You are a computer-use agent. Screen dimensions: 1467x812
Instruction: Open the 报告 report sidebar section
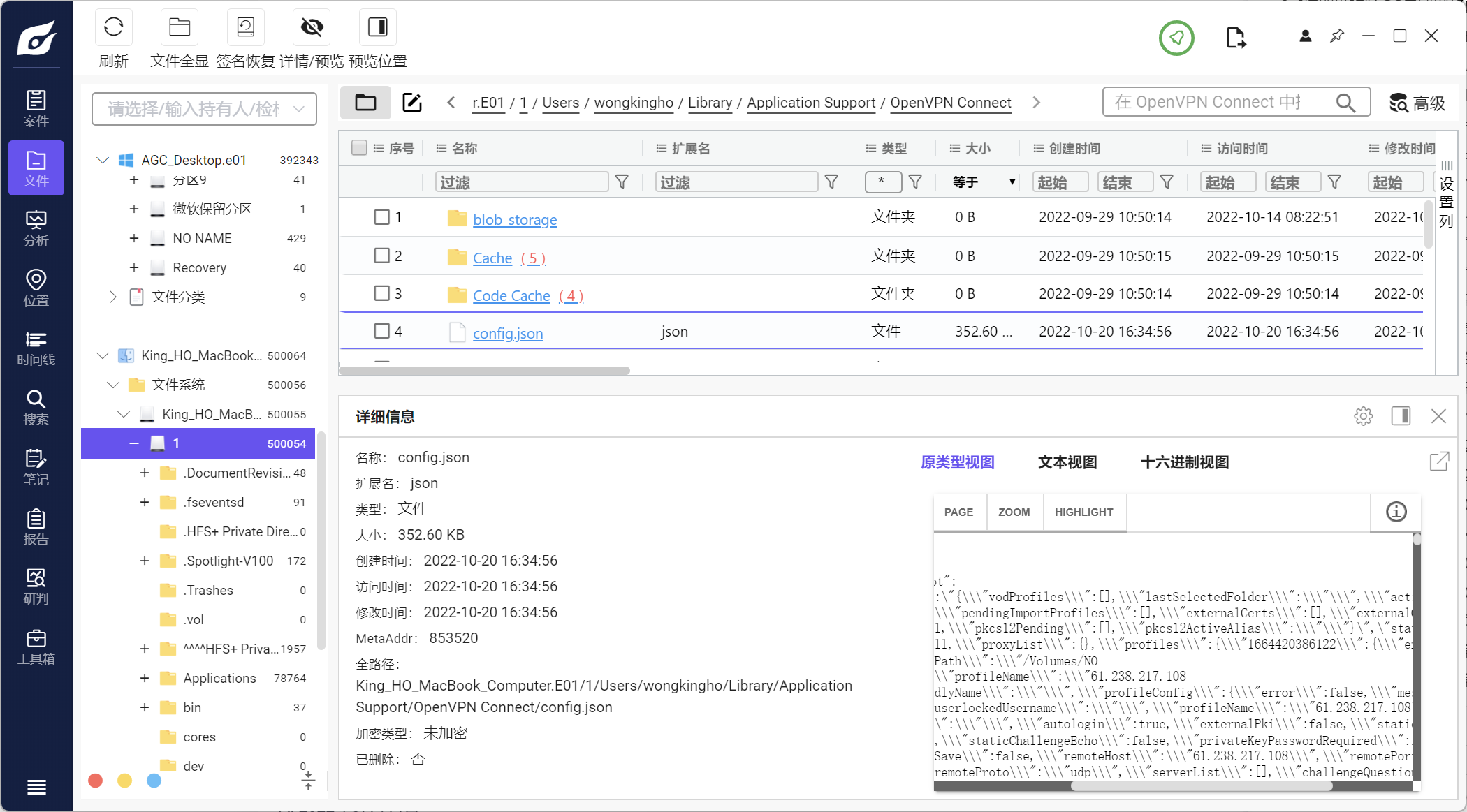36,527
